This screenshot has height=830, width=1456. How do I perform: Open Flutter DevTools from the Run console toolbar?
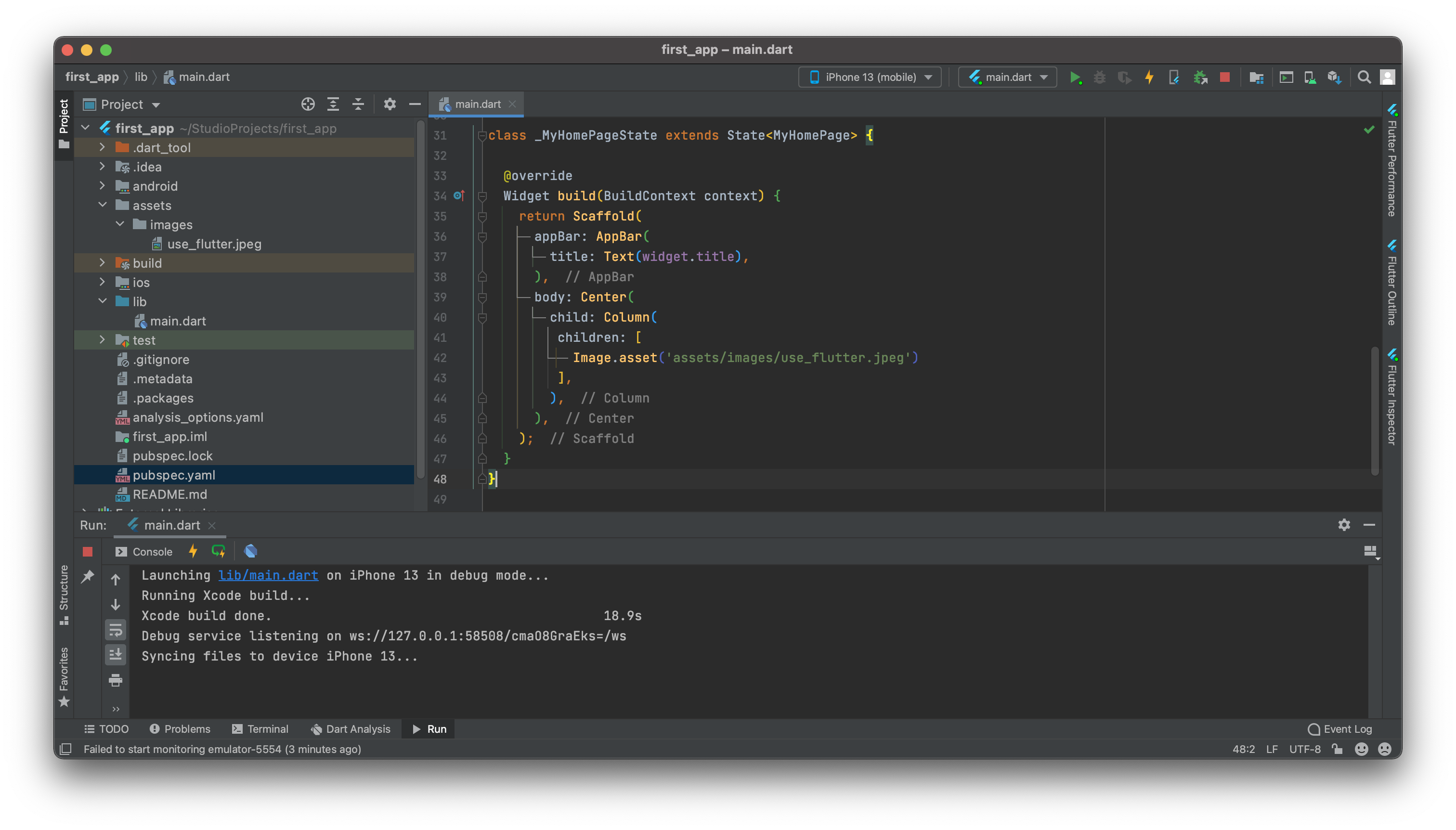[250, 551]
